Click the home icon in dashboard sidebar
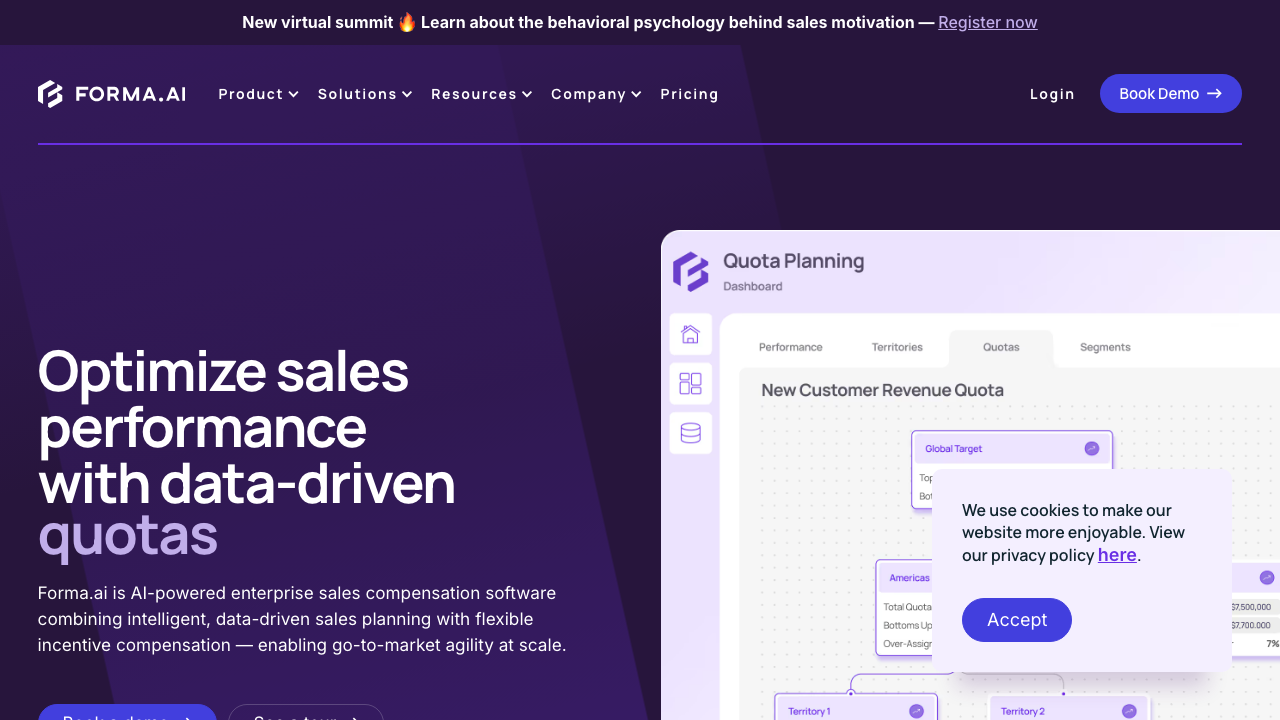 coord(690,334)
